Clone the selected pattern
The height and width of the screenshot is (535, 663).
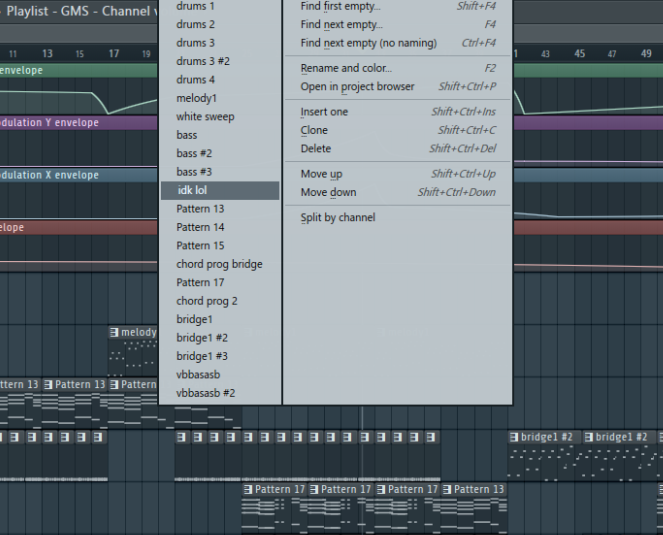click(x=397, y=130)
